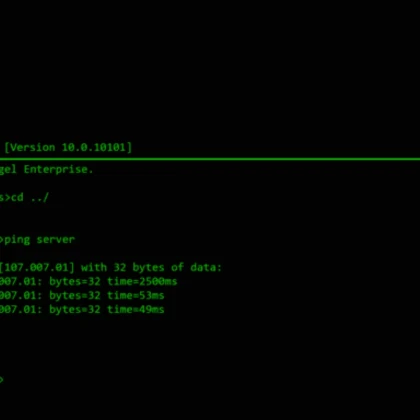
Task: Select bytes=32 on the 49ms line
Action: point(75,310)
